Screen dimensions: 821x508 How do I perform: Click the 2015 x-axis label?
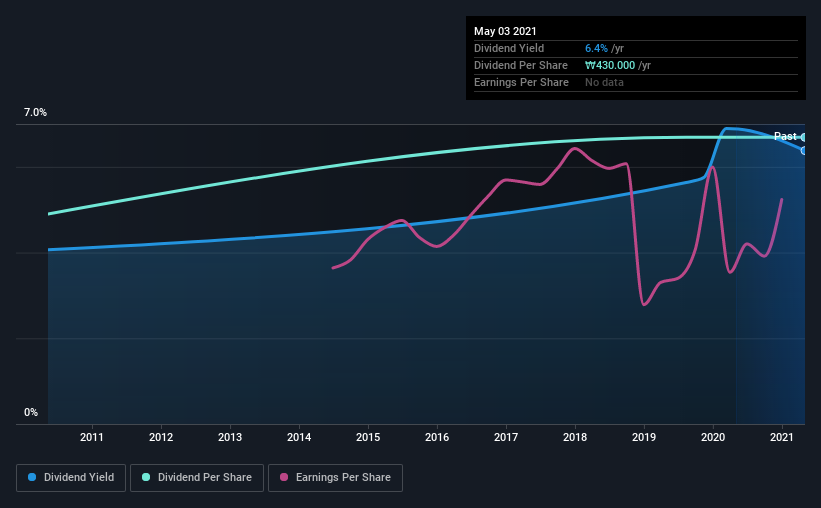368,437
